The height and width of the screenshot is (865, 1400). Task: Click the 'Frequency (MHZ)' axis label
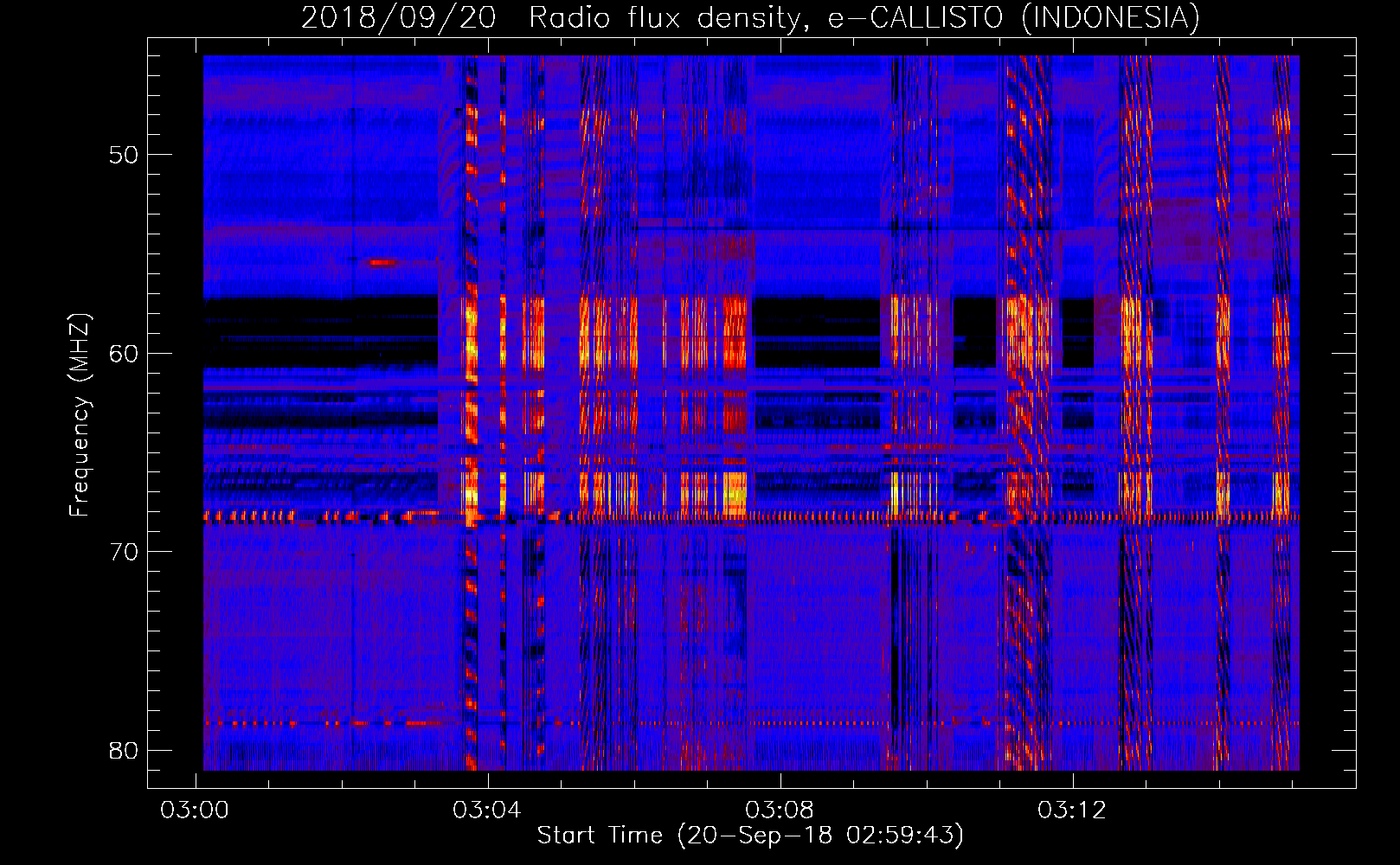click(x=80, y=414)
